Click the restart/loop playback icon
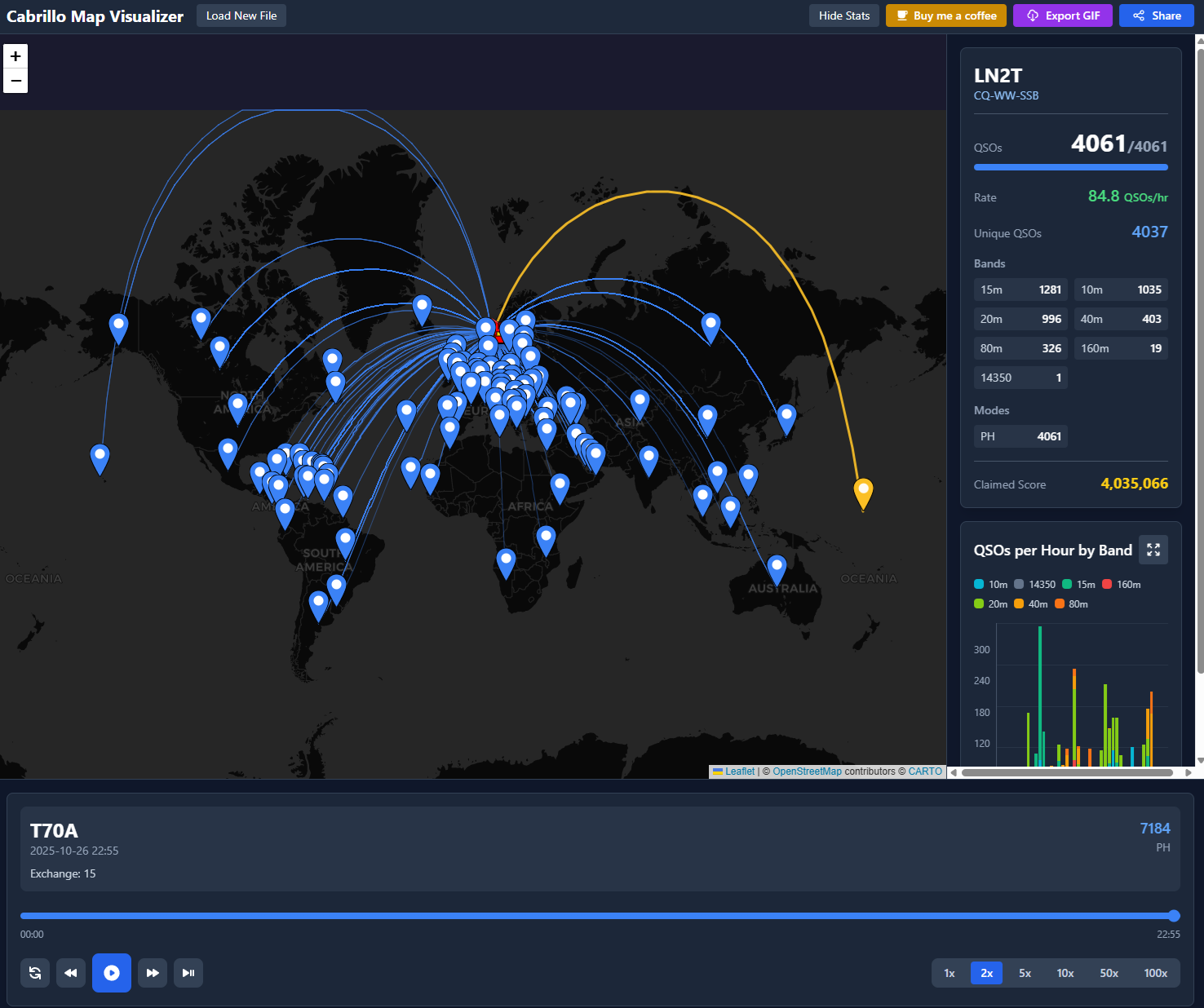 (34, 973)
